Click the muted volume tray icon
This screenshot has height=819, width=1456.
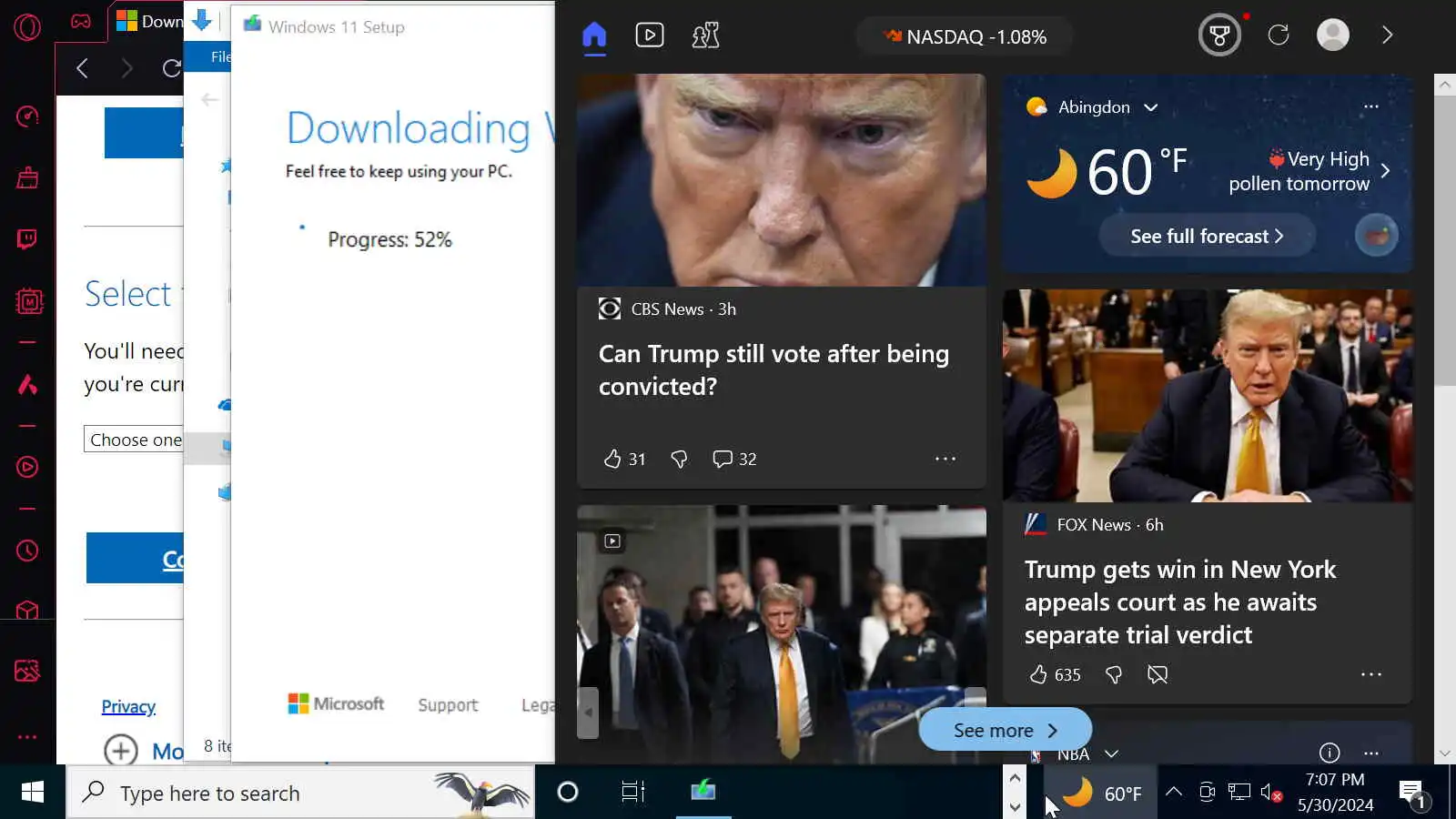click(x=1271, y=792)
